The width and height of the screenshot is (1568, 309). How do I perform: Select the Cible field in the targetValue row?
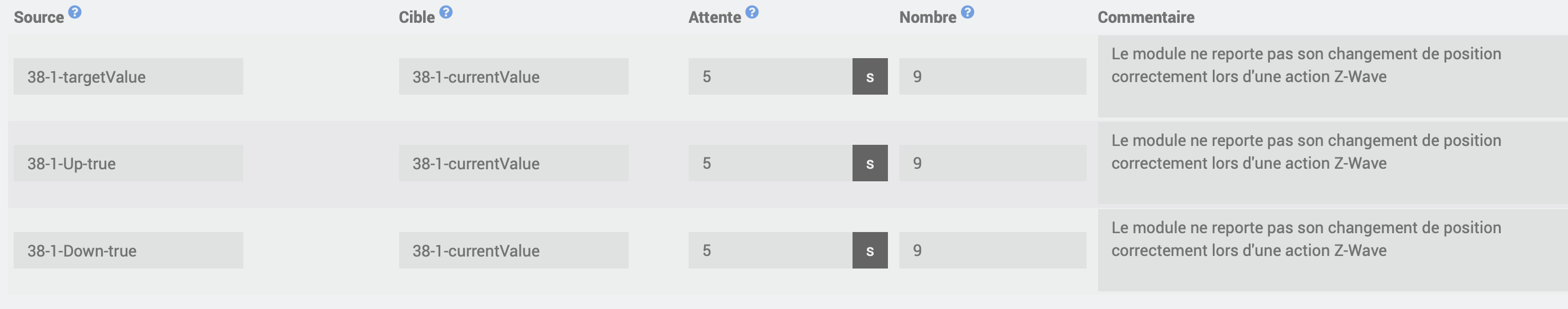(514, 76)
